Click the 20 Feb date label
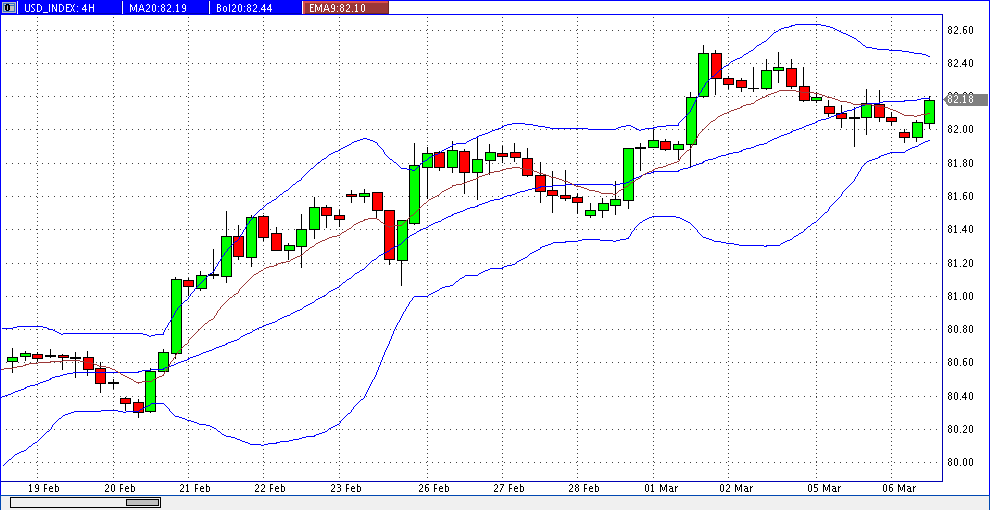Viewport: 990px width, 510px height. [119, 489]
